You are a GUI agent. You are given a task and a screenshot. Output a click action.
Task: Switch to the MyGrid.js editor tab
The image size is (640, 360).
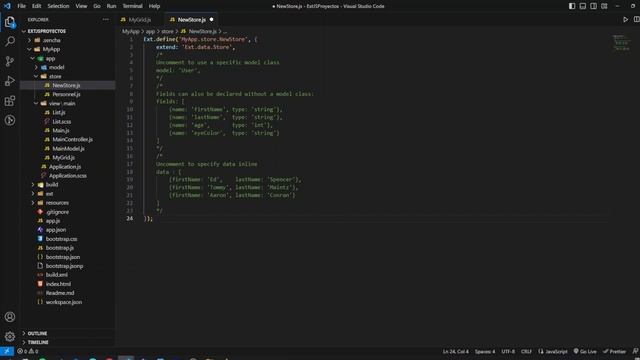point(140,20)
